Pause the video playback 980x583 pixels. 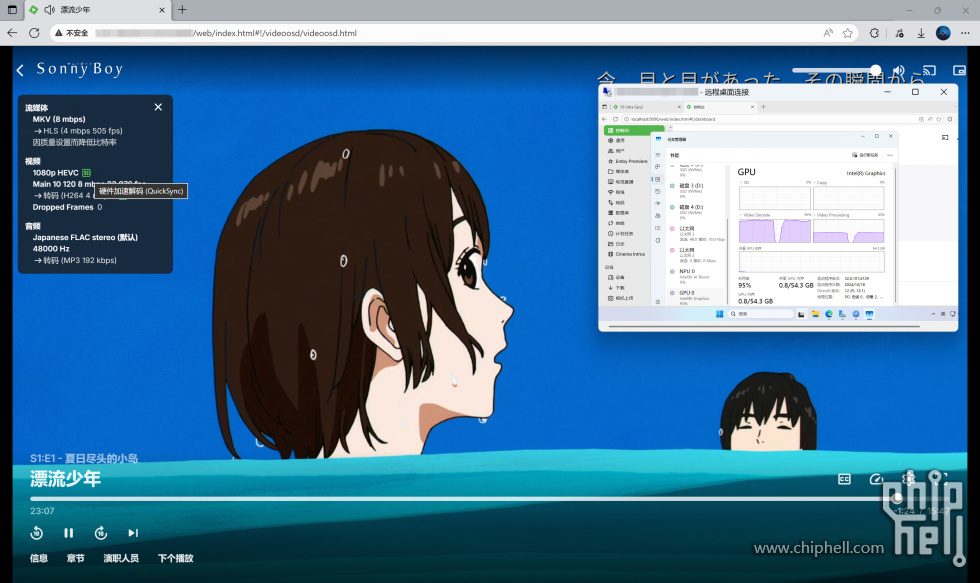tap(69, 533)
